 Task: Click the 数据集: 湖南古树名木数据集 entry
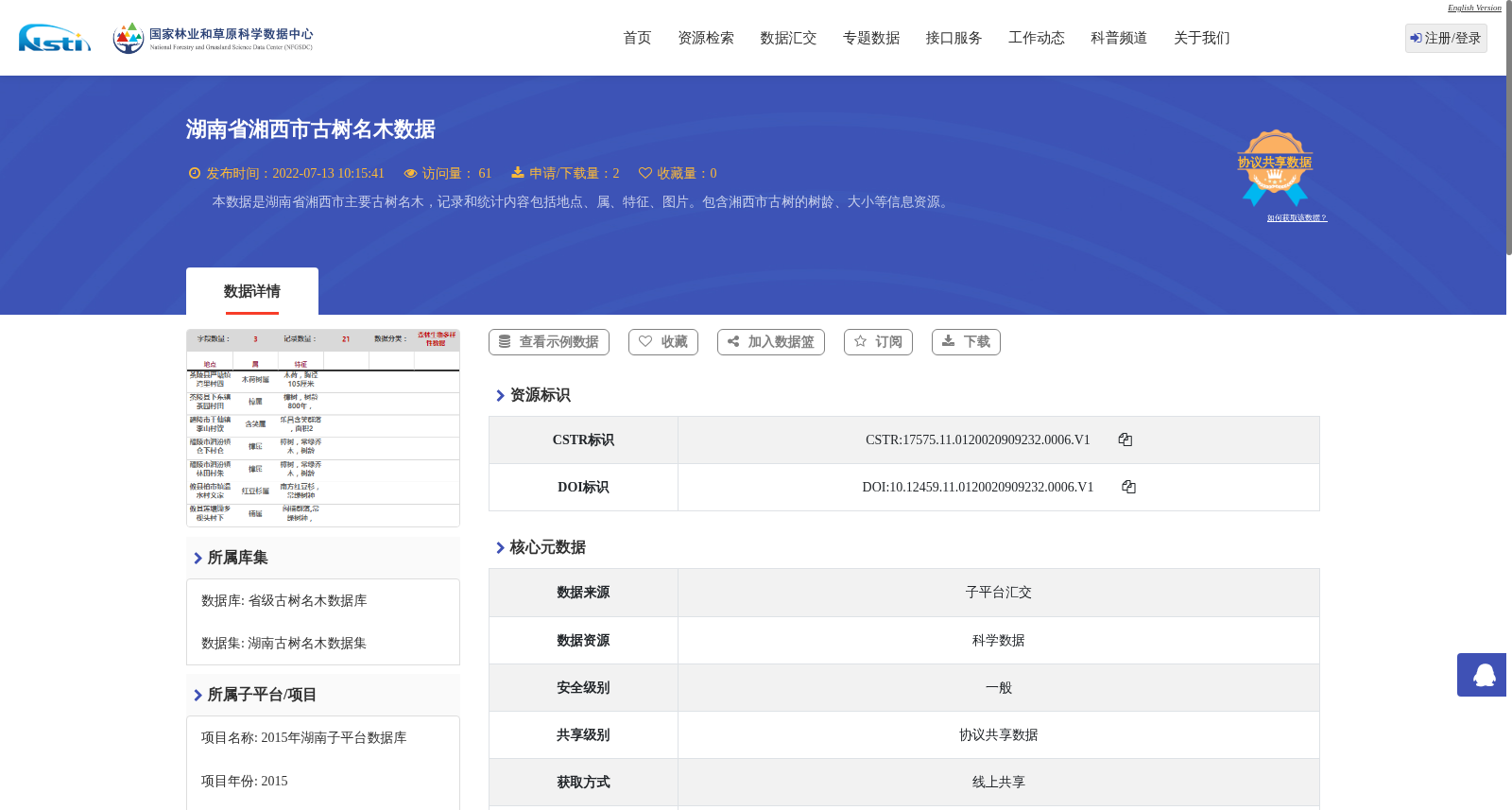click(x=283, y=644)
